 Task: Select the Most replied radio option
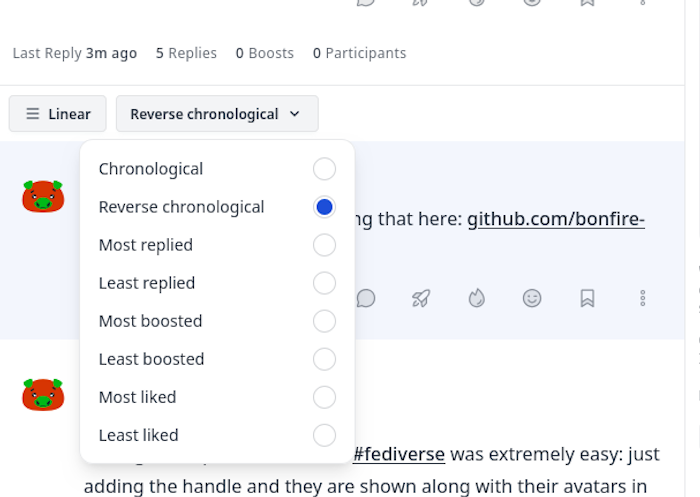324,245
